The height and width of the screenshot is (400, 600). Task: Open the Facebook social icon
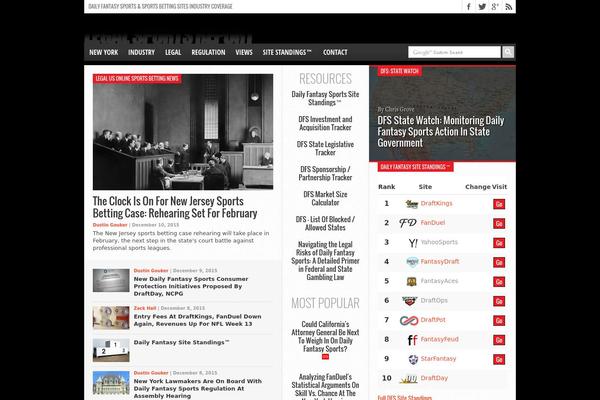pyautogui.click(x=468, y=7)
